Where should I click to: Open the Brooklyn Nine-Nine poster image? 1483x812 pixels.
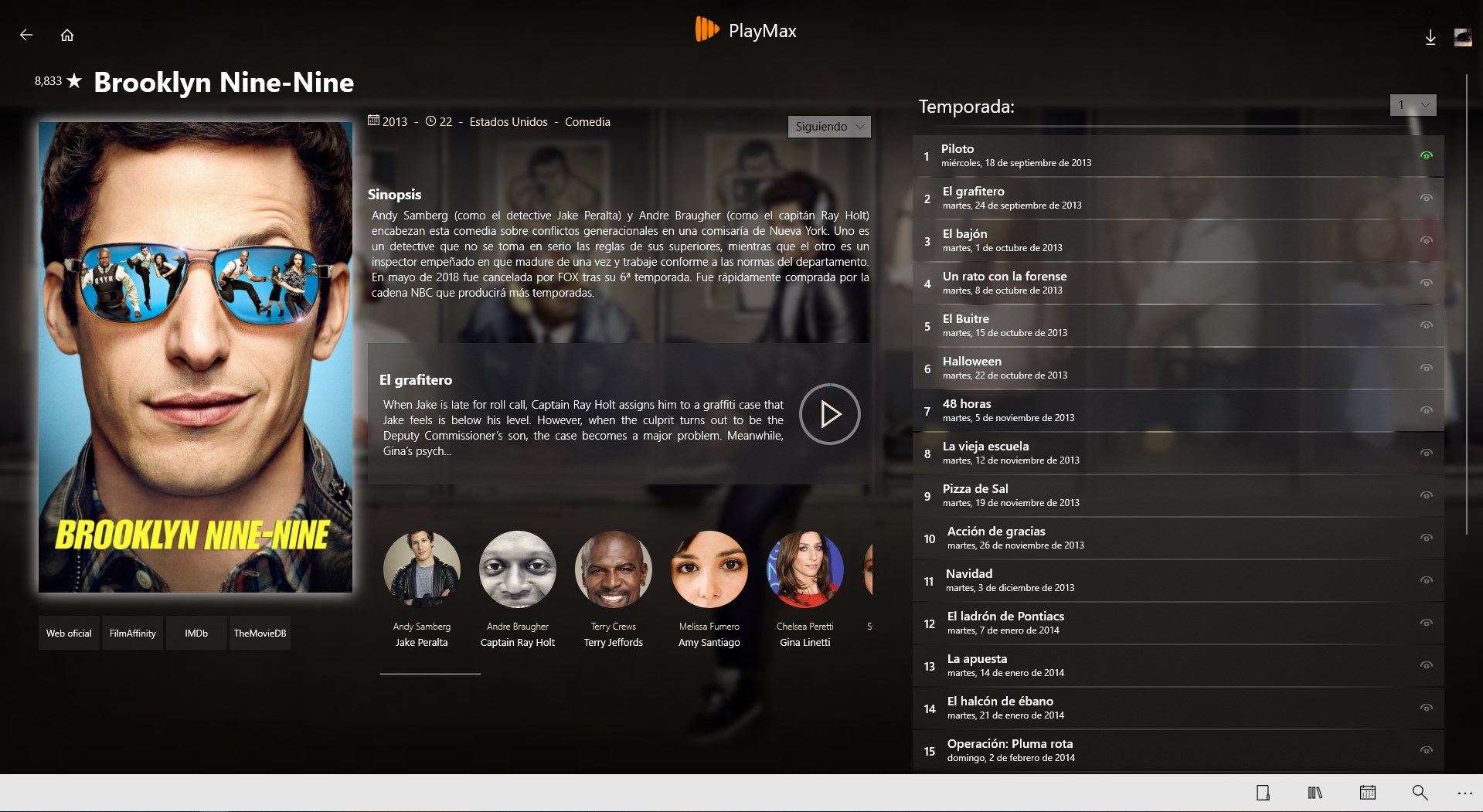196,357
